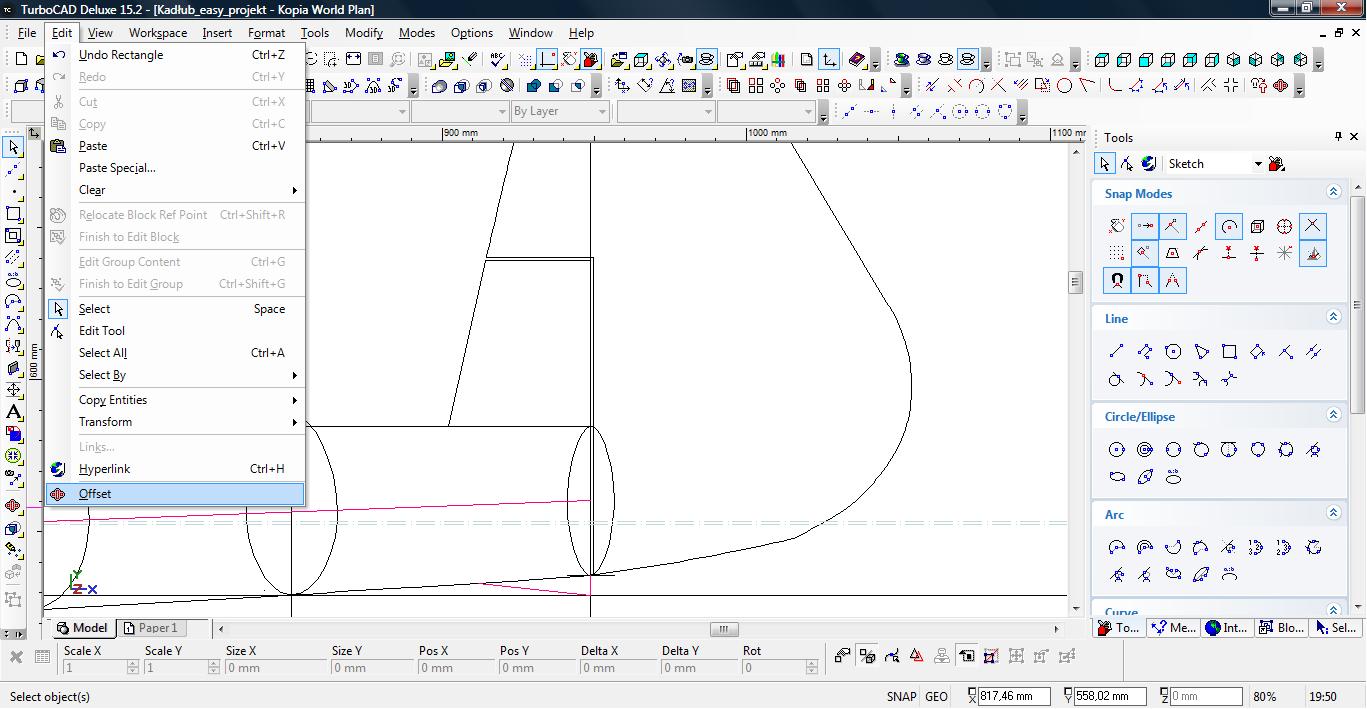Choose Undo Rectangle from the Edit menu

click(121, 55)
